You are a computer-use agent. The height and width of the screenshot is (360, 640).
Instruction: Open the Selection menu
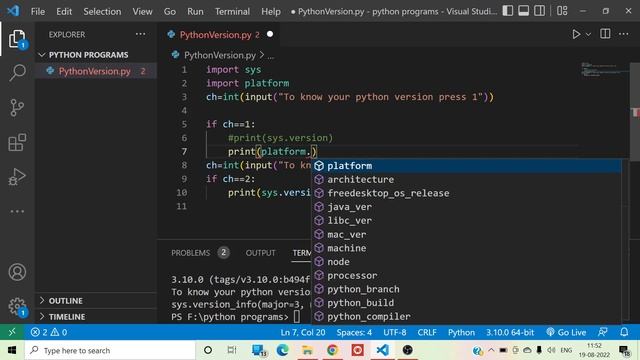click(x=102, y=11)
